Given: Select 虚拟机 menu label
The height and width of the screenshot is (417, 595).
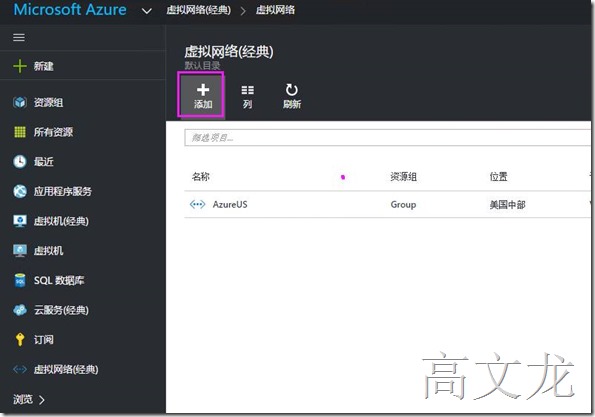Looking at the screenshot, I should [x=48, y=250].
